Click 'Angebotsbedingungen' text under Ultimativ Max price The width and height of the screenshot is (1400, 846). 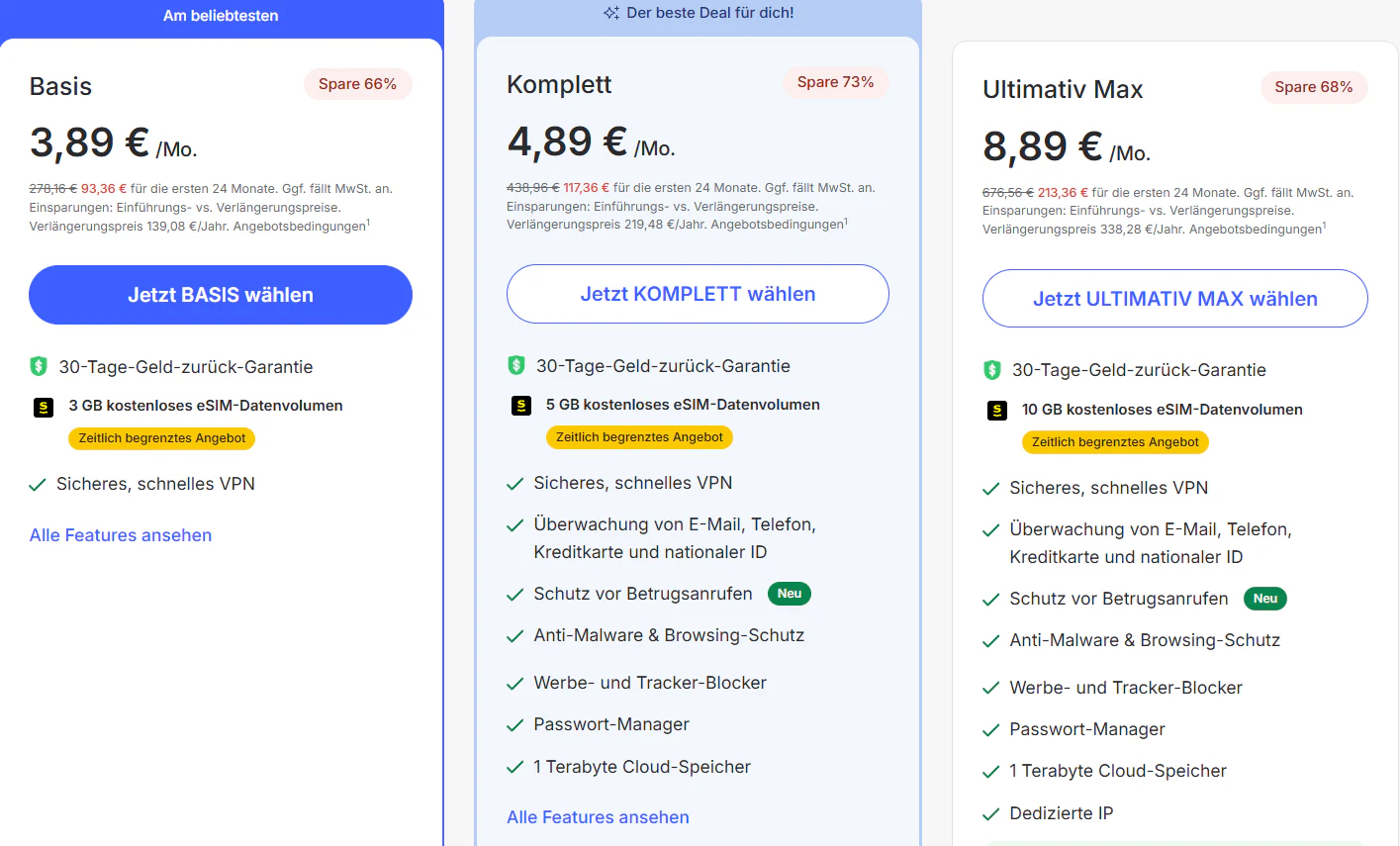(x=1257, y=230)
